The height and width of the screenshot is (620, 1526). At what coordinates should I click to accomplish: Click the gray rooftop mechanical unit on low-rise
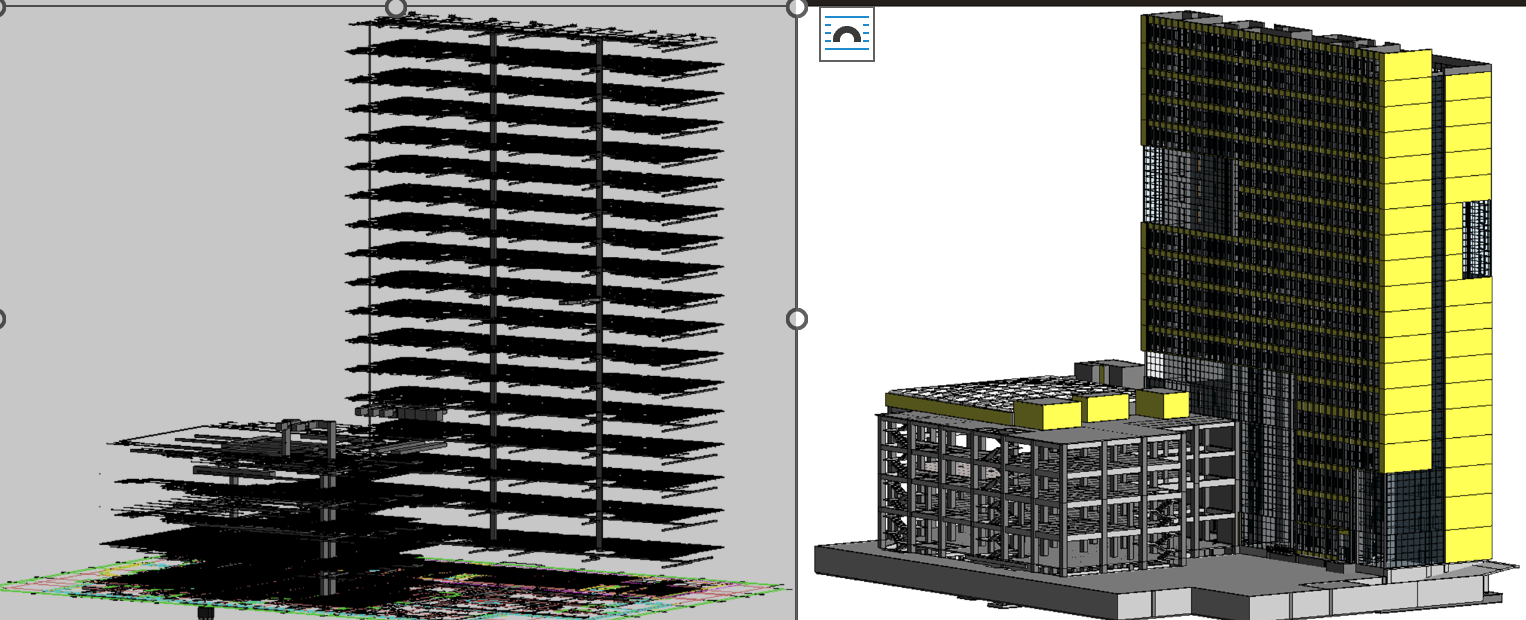(1108, 373)
